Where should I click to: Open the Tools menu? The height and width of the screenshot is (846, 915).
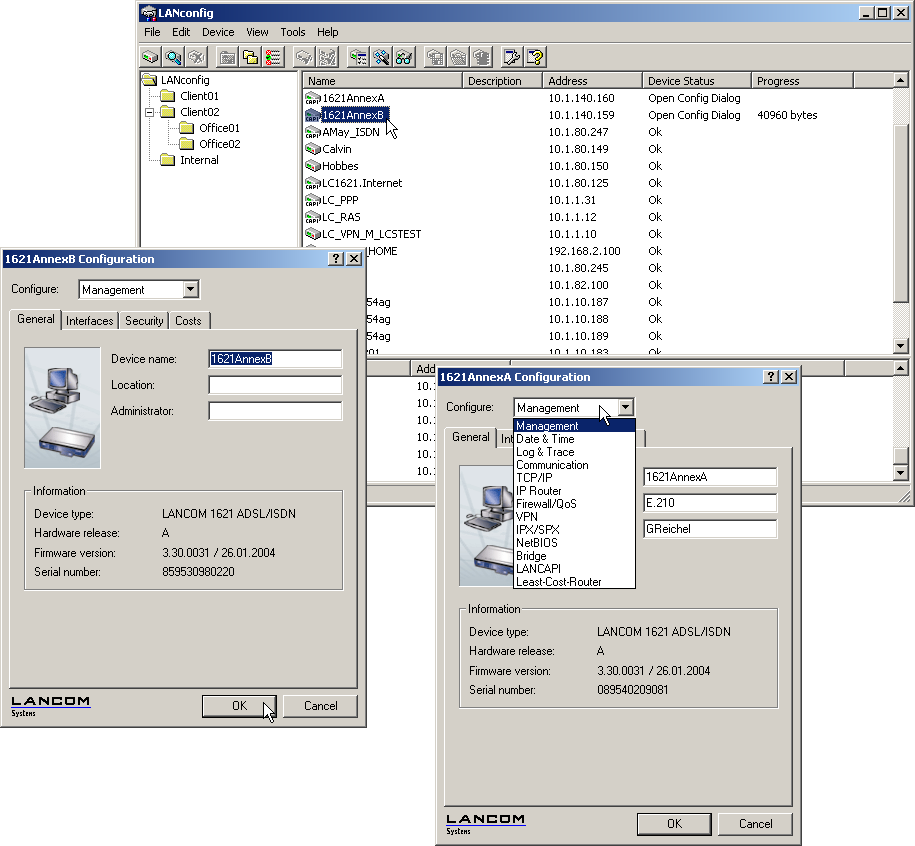293,32
